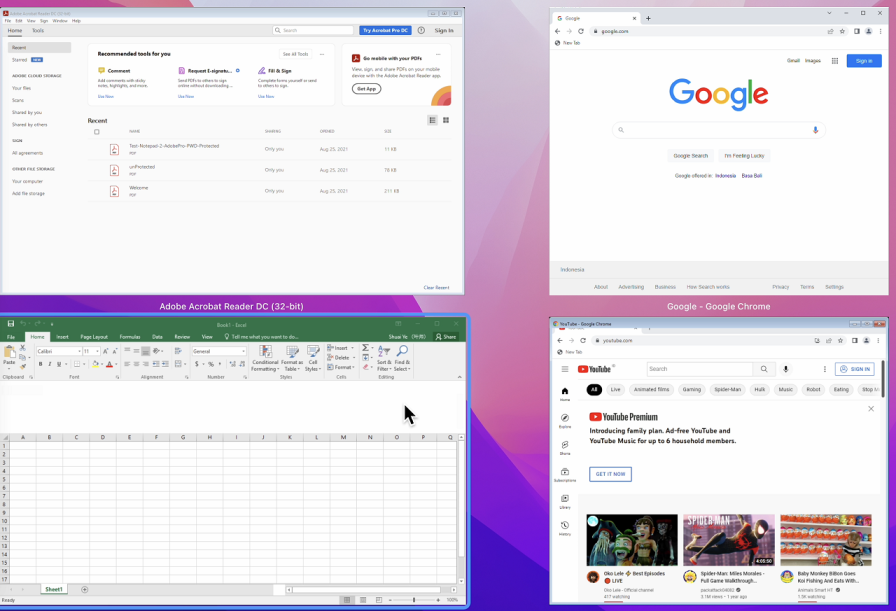Viewport: 896px width, 611px height.
Task: Click the Try Acrobat Pro DC button
Action: tap(385, 31)
